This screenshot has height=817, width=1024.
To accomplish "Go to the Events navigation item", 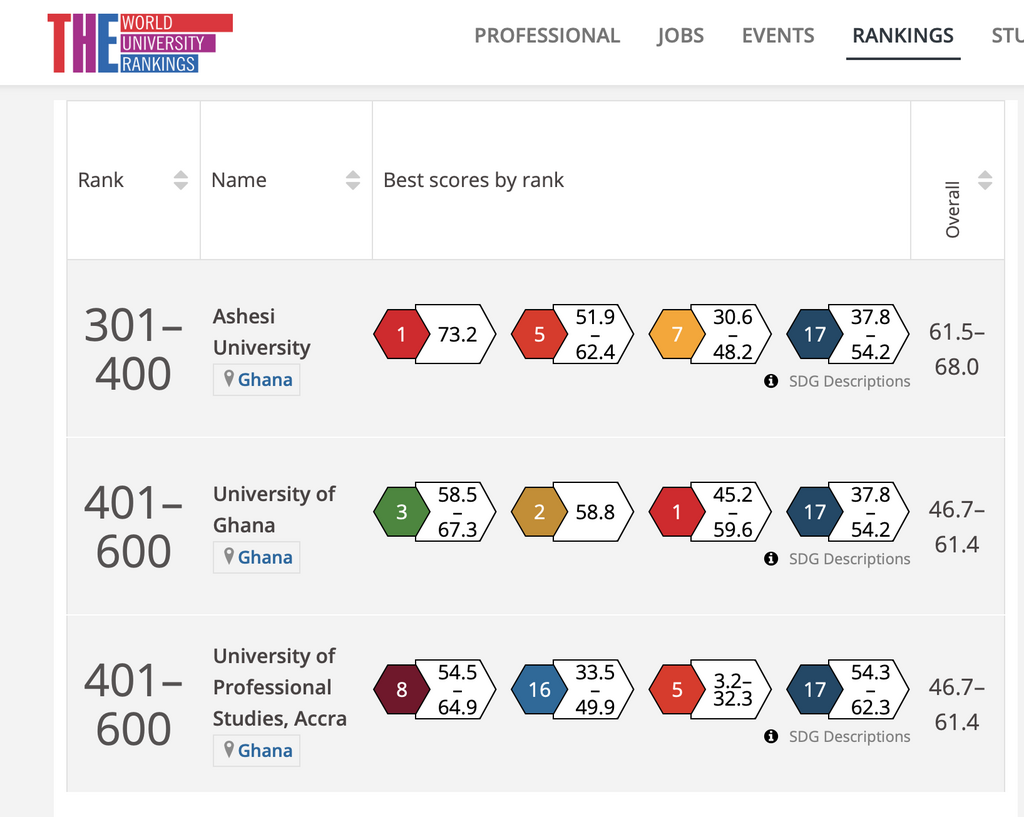I will 778,35.
